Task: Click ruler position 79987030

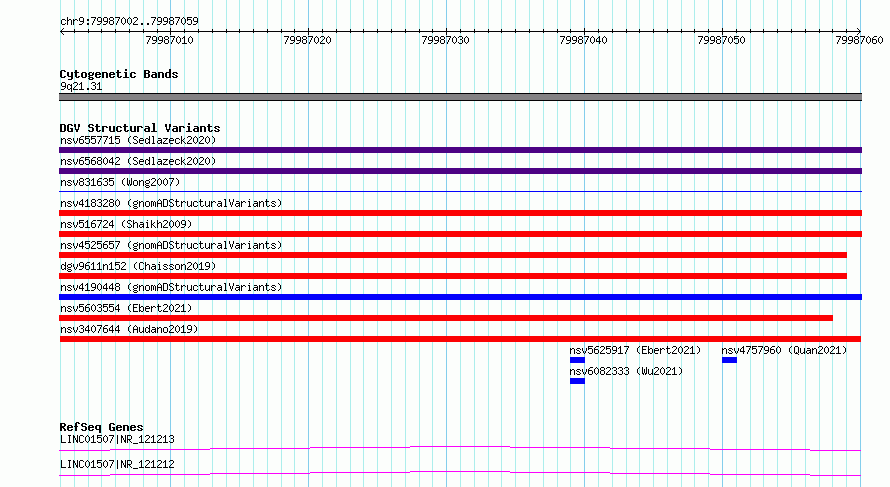Action: tap(445, 40)
